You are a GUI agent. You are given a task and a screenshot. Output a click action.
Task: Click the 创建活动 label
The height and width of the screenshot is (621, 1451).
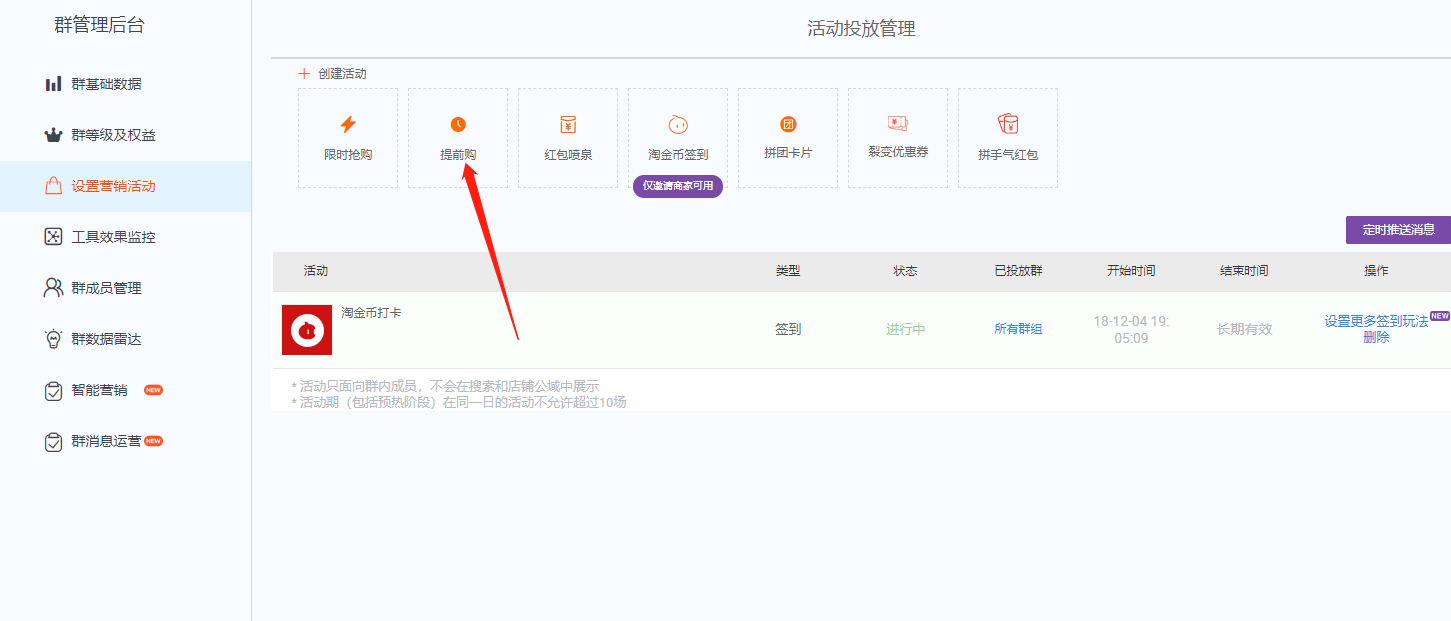[342, 74]
